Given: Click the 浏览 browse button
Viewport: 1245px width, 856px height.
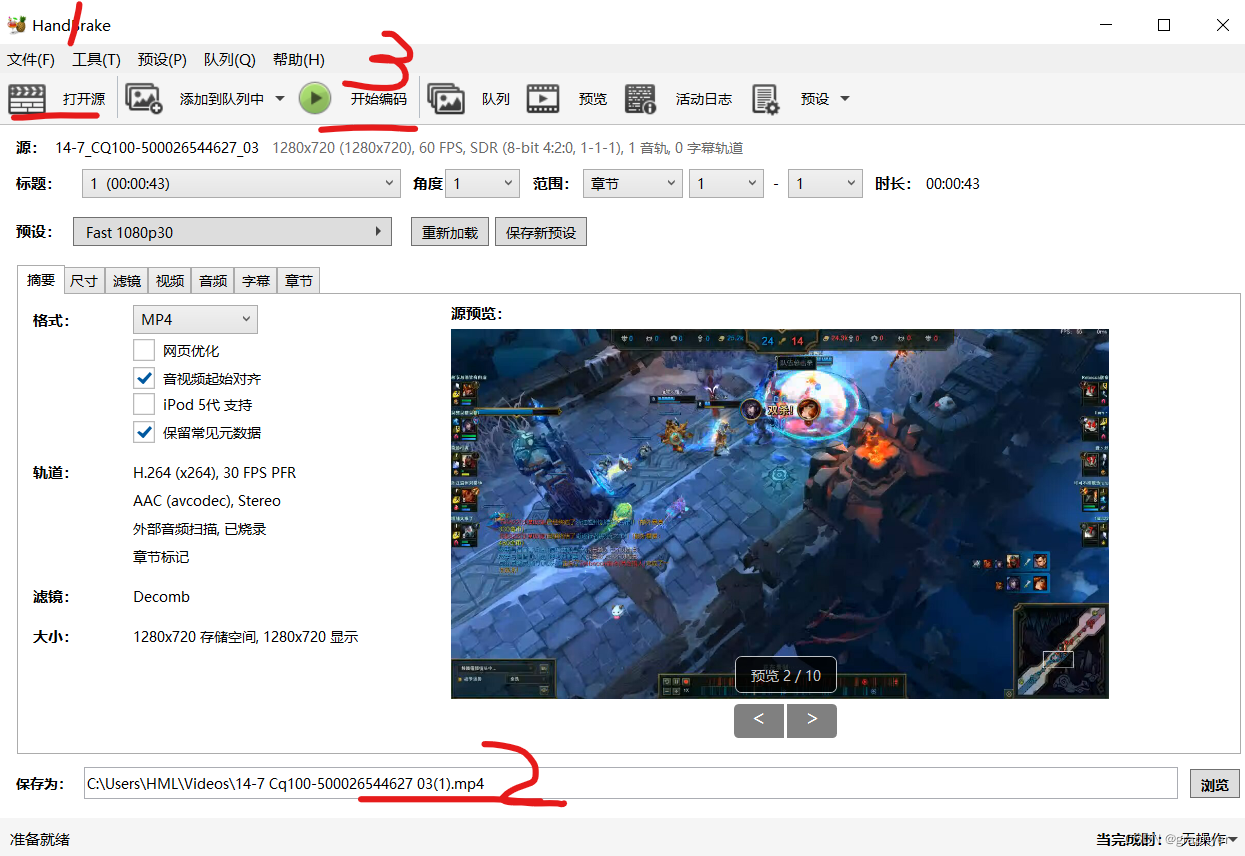Looking at the screenshot, I should click(x=1215, y=784).
